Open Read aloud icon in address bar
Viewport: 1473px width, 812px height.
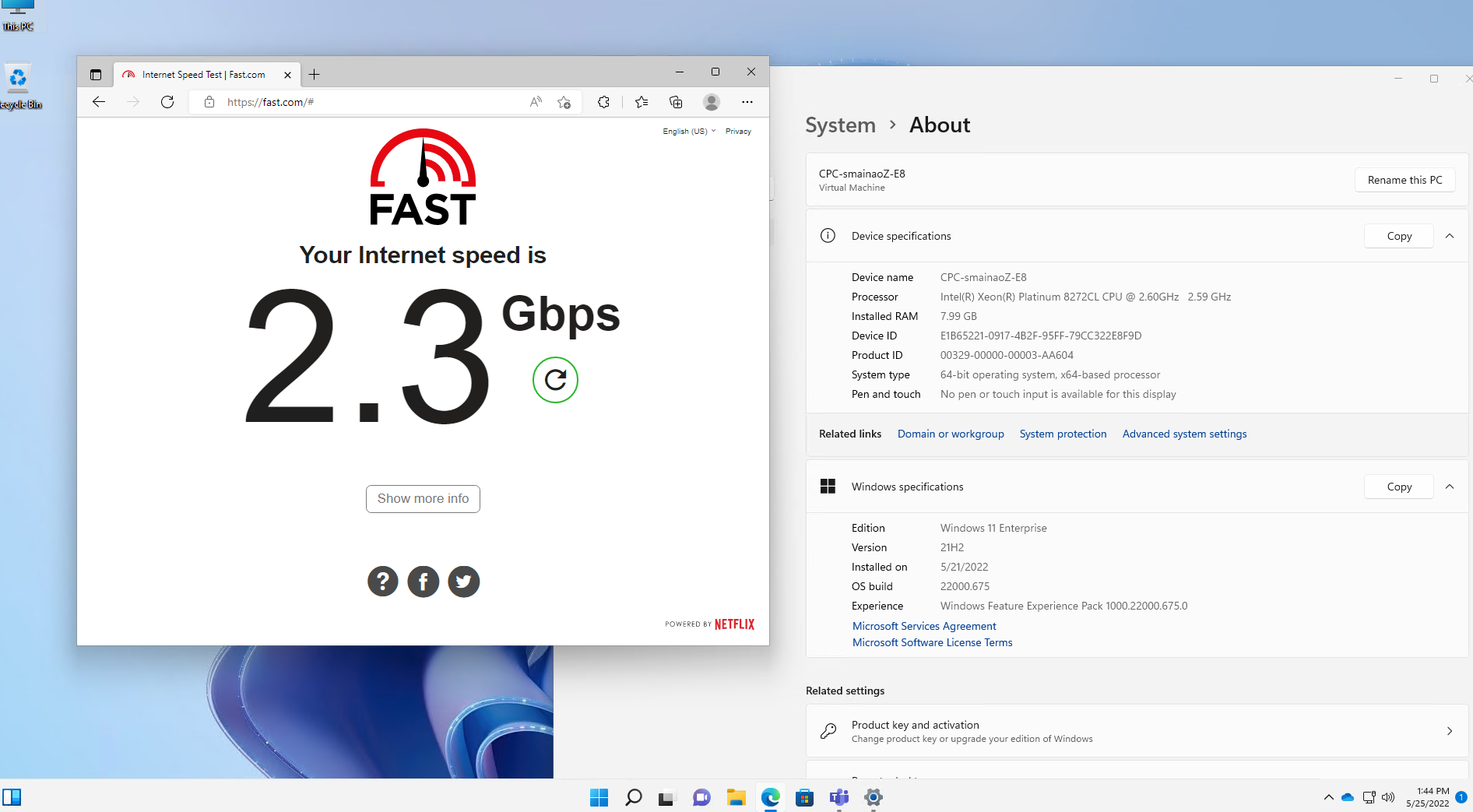[536, 102]
